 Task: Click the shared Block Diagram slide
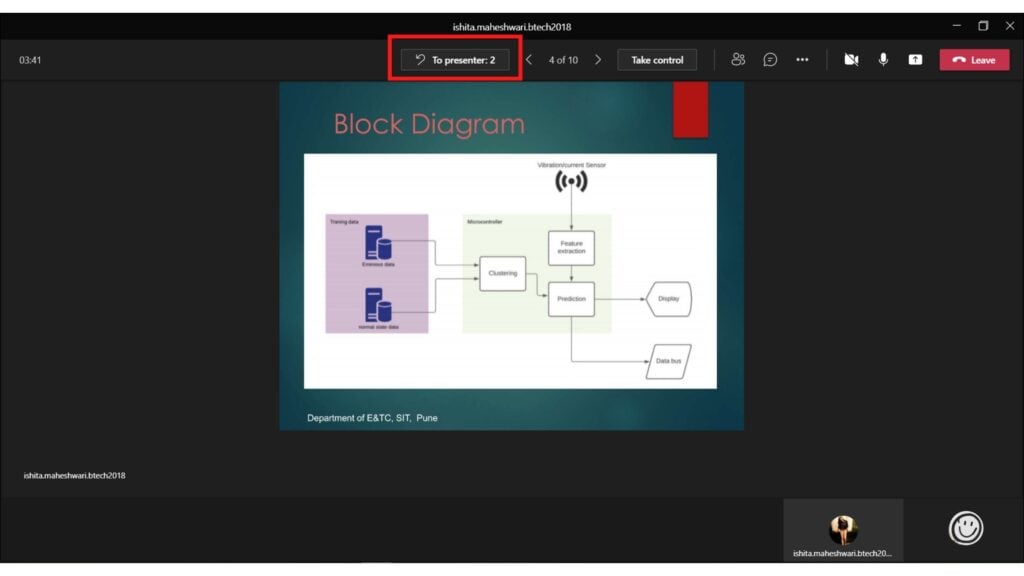coord(511,256)
